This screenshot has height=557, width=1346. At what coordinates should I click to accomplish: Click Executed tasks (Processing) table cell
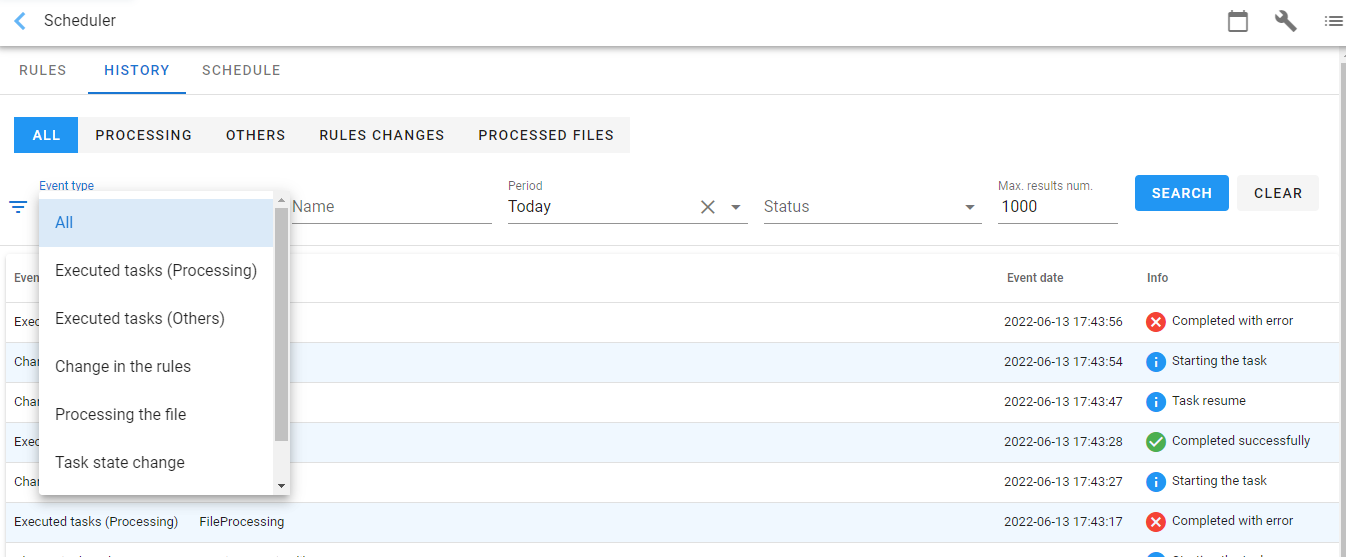[x=96, y=522]
